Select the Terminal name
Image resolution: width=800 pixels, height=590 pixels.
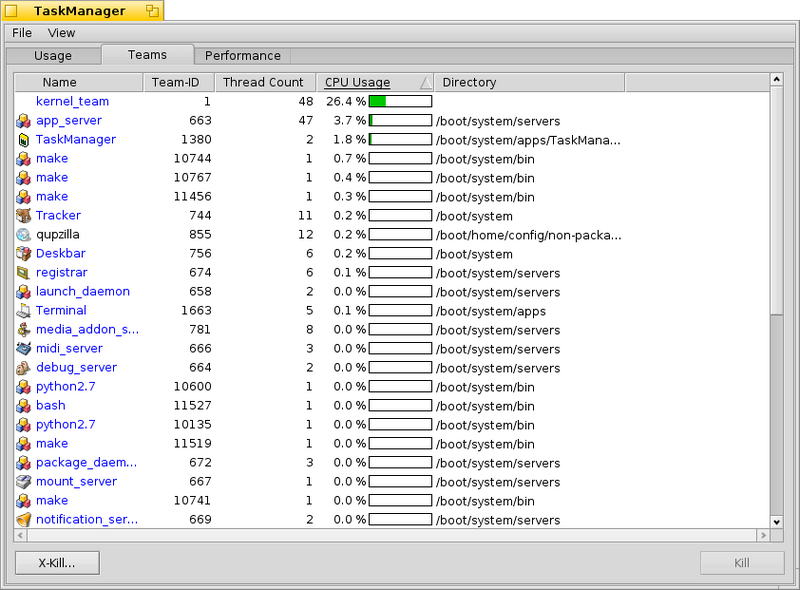tap(61, 311)
